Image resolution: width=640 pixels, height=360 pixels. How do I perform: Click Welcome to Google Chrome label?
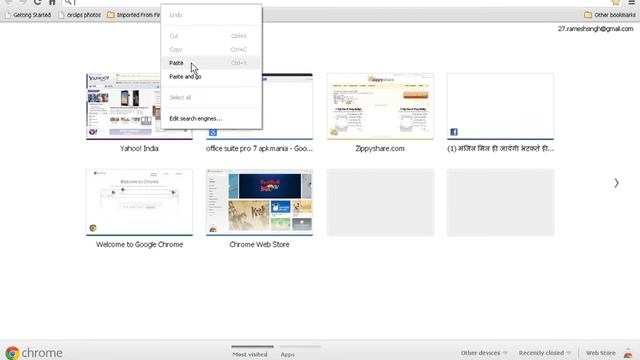pos(139,244)
